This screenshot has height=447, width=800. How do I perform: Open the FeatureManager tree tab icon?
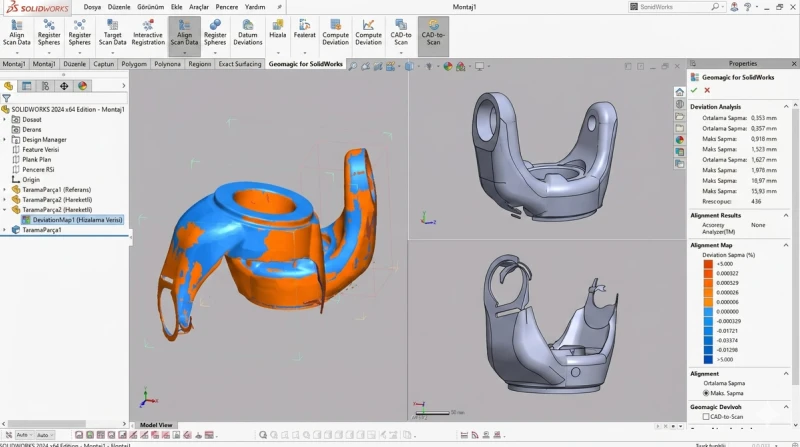(8, 86)
